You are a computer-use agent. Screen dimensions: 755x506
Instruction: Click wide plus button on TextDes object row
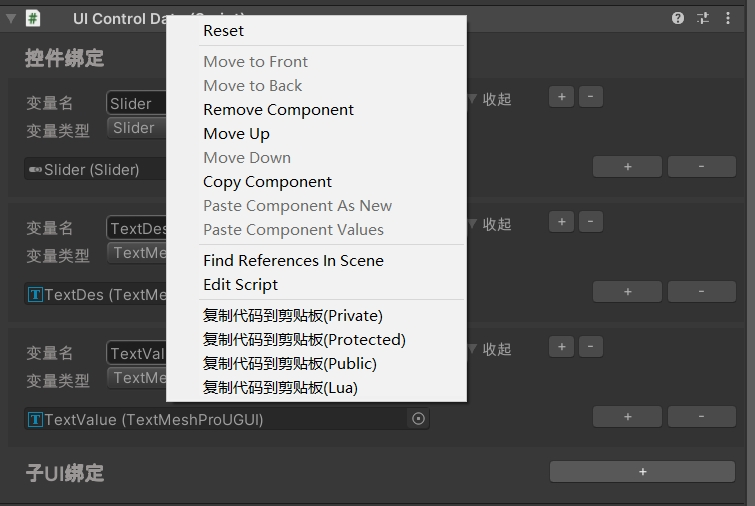tap(627, 292)
